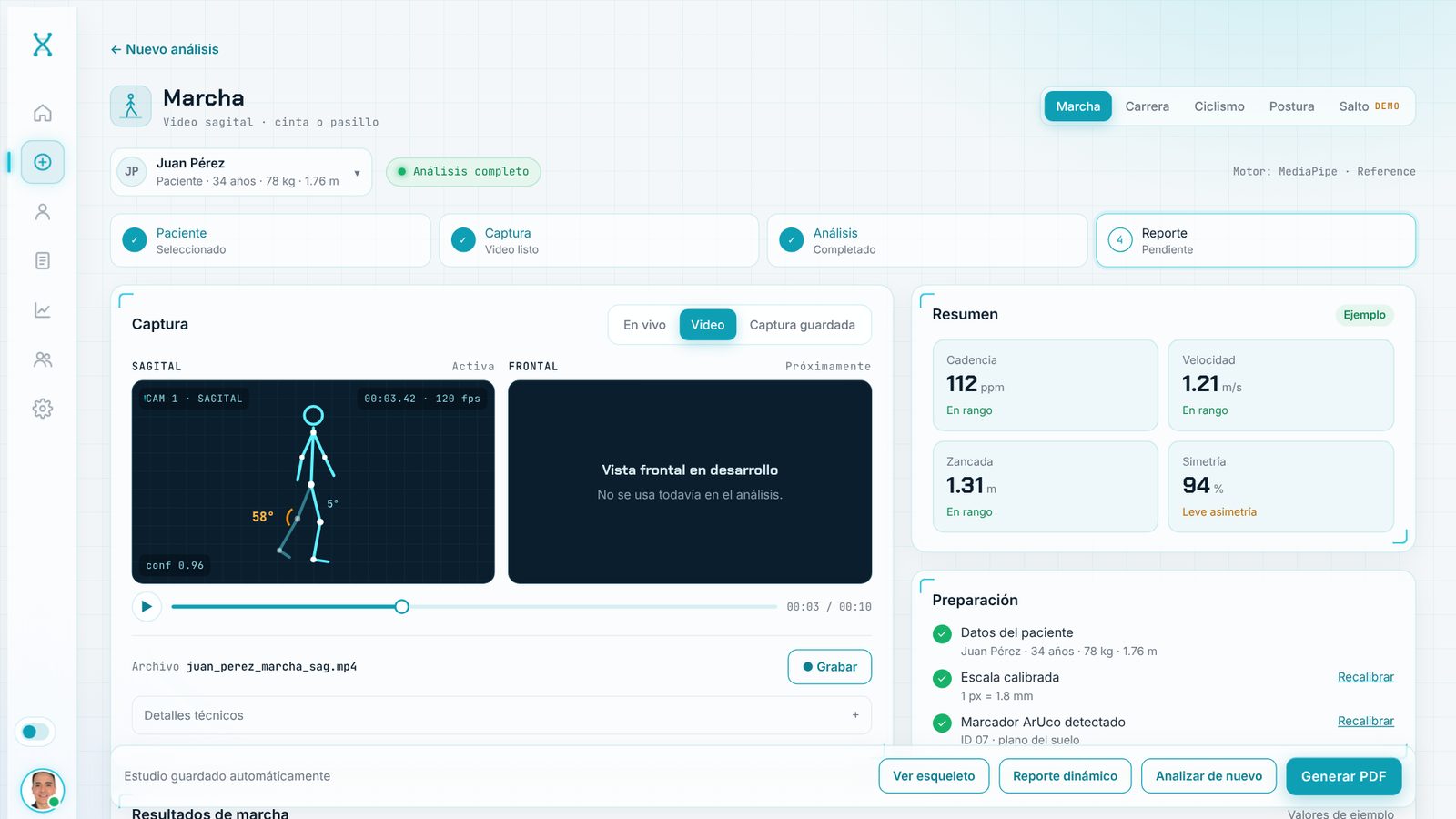Expand Detalles técnicos section

(501, 715)
